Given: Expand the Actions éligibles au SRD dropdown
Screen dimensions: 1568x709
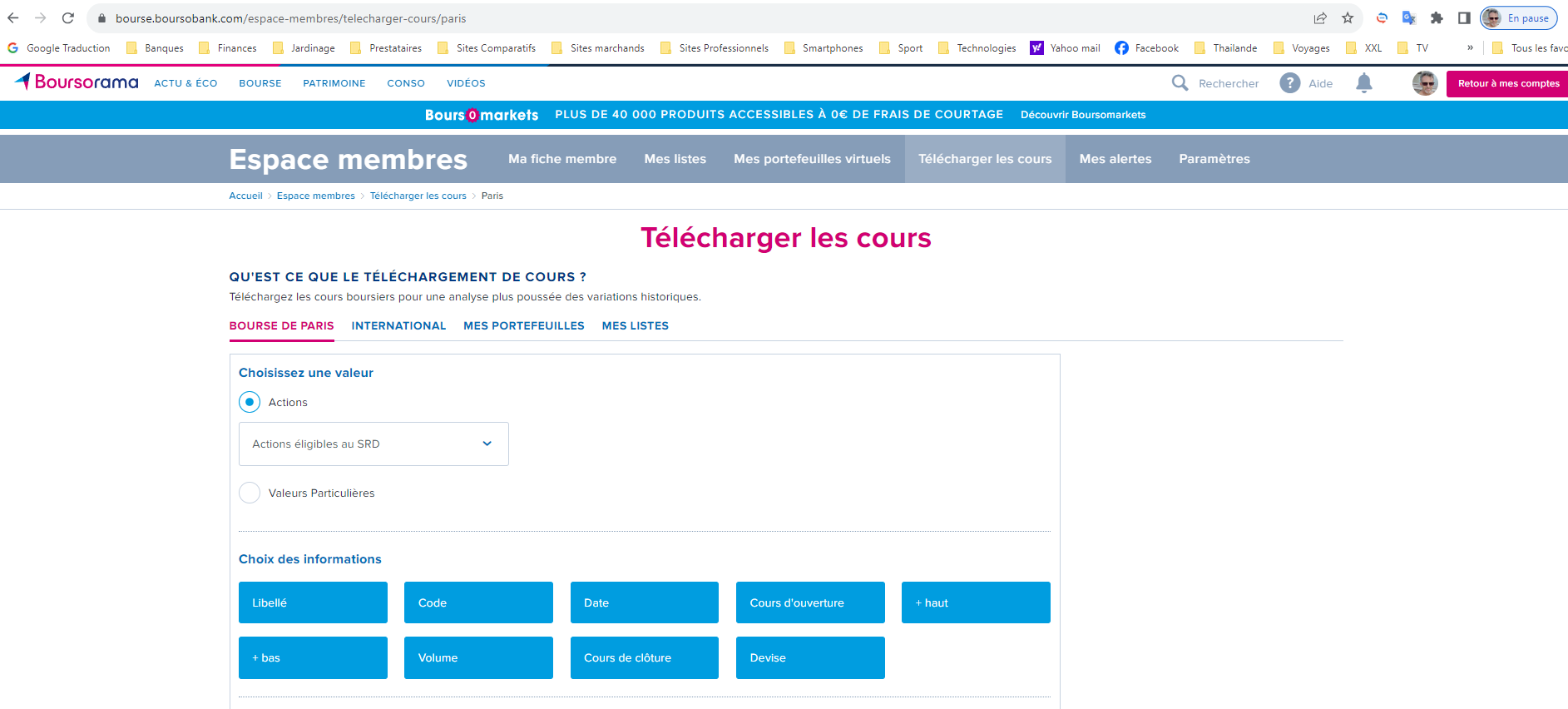Looking at the screenshot, I should point(373,444).
